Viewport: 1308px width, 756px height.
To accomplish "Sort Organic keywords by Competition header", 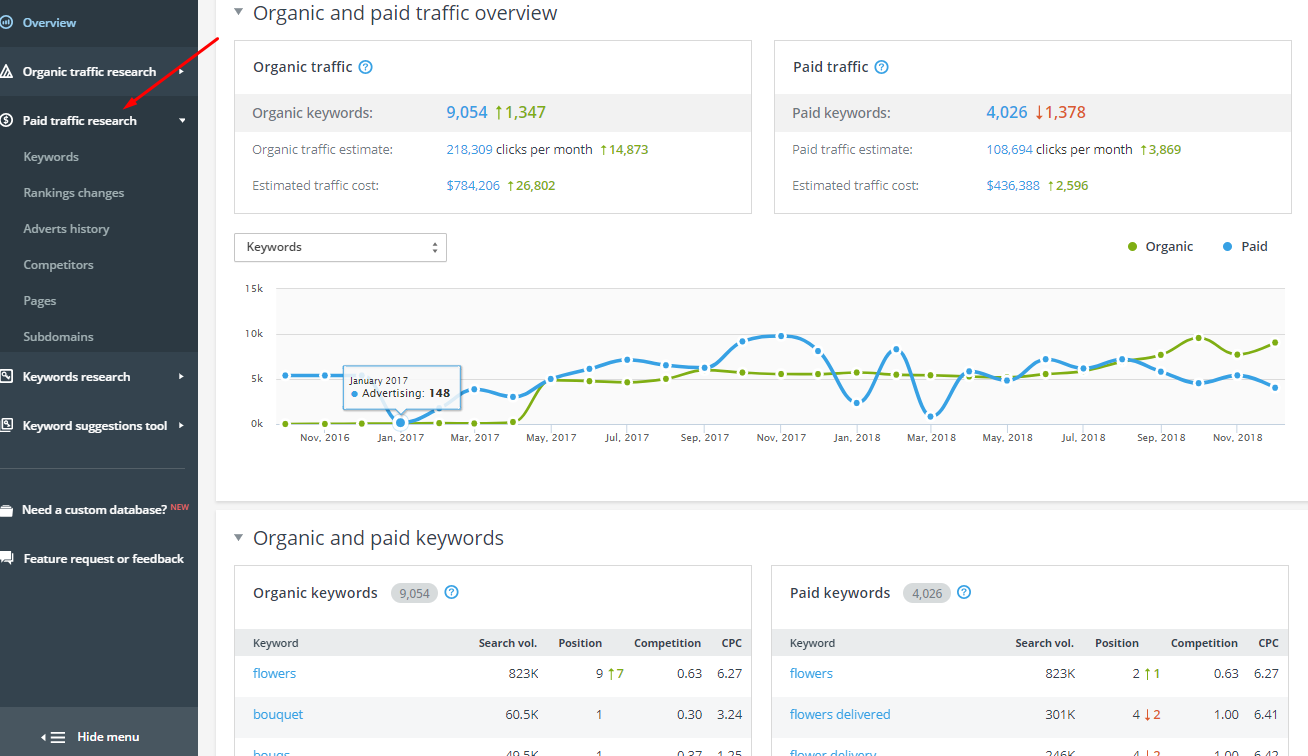I will (x=668, y=643).
